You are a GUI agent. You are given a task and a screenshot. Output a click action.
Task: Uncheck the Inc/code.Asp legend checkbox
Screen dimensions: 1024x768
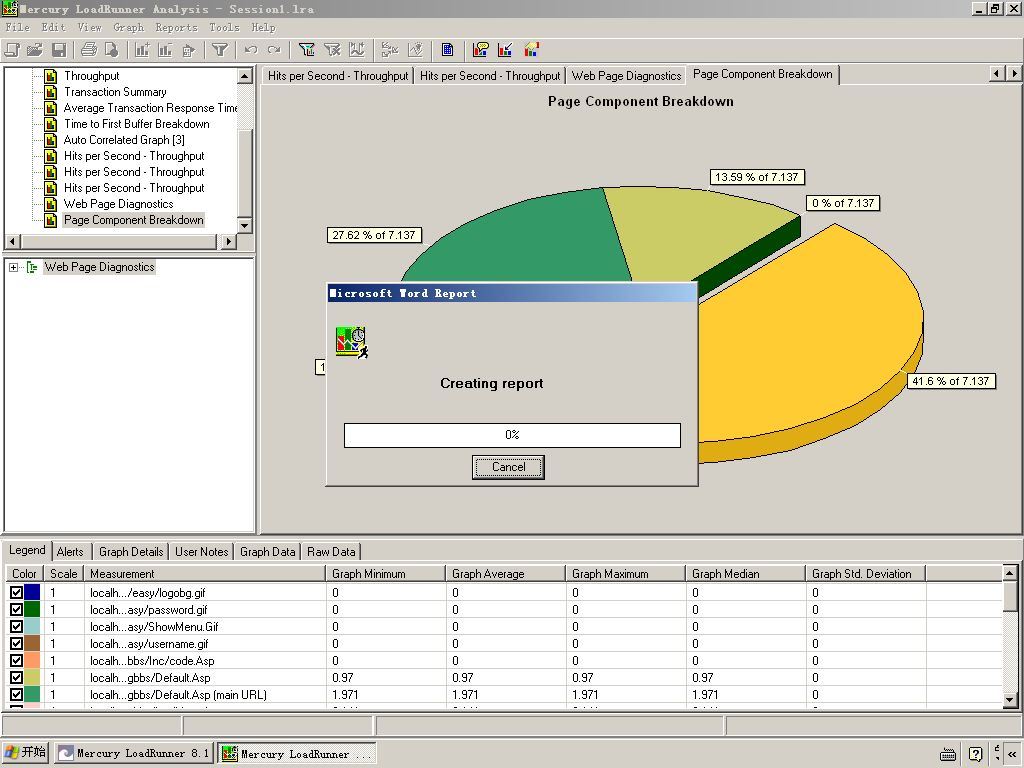pyautogui.click(x=16, y=660)
